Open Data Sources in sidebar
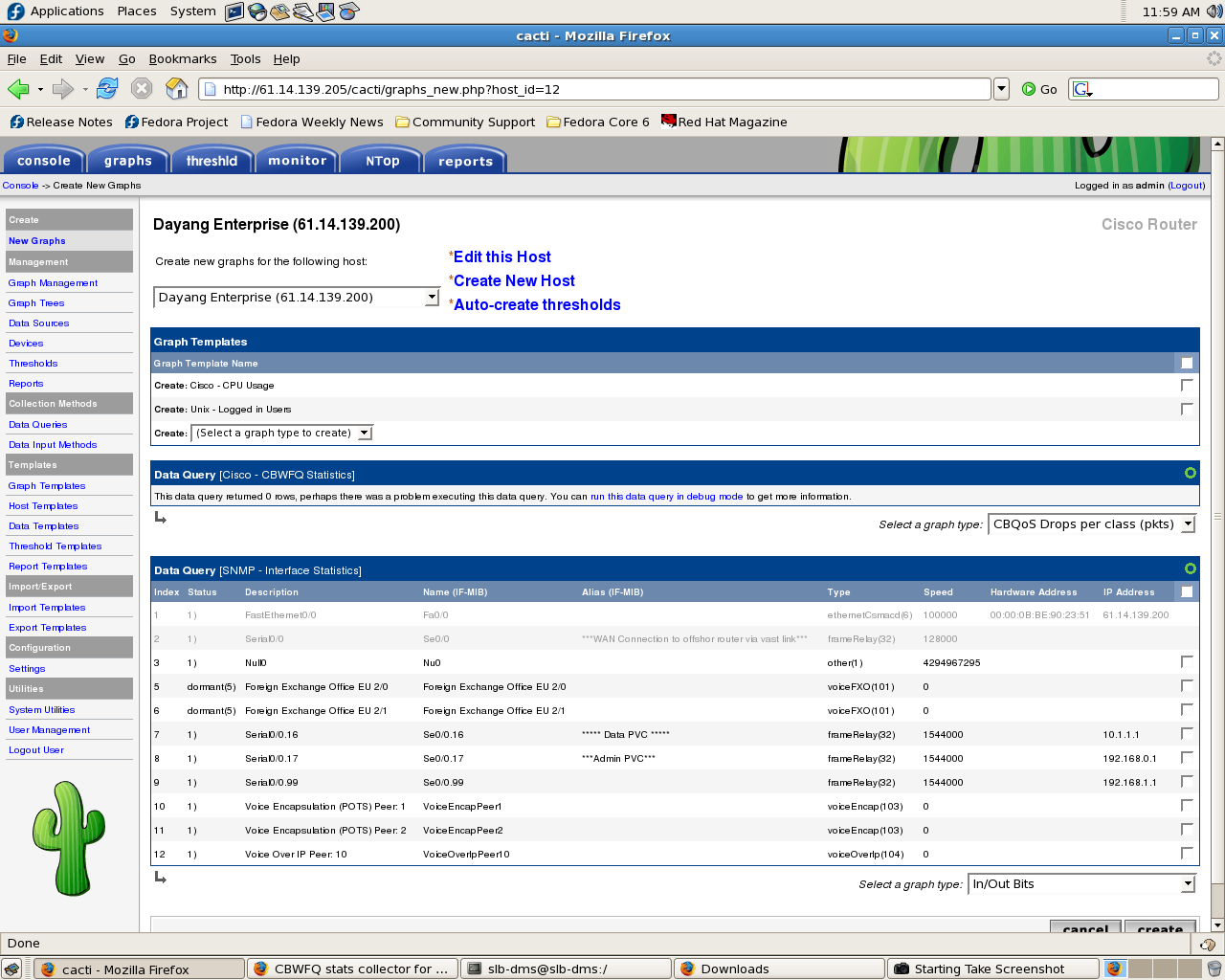 pyautogui.click(x=39, y=323)
